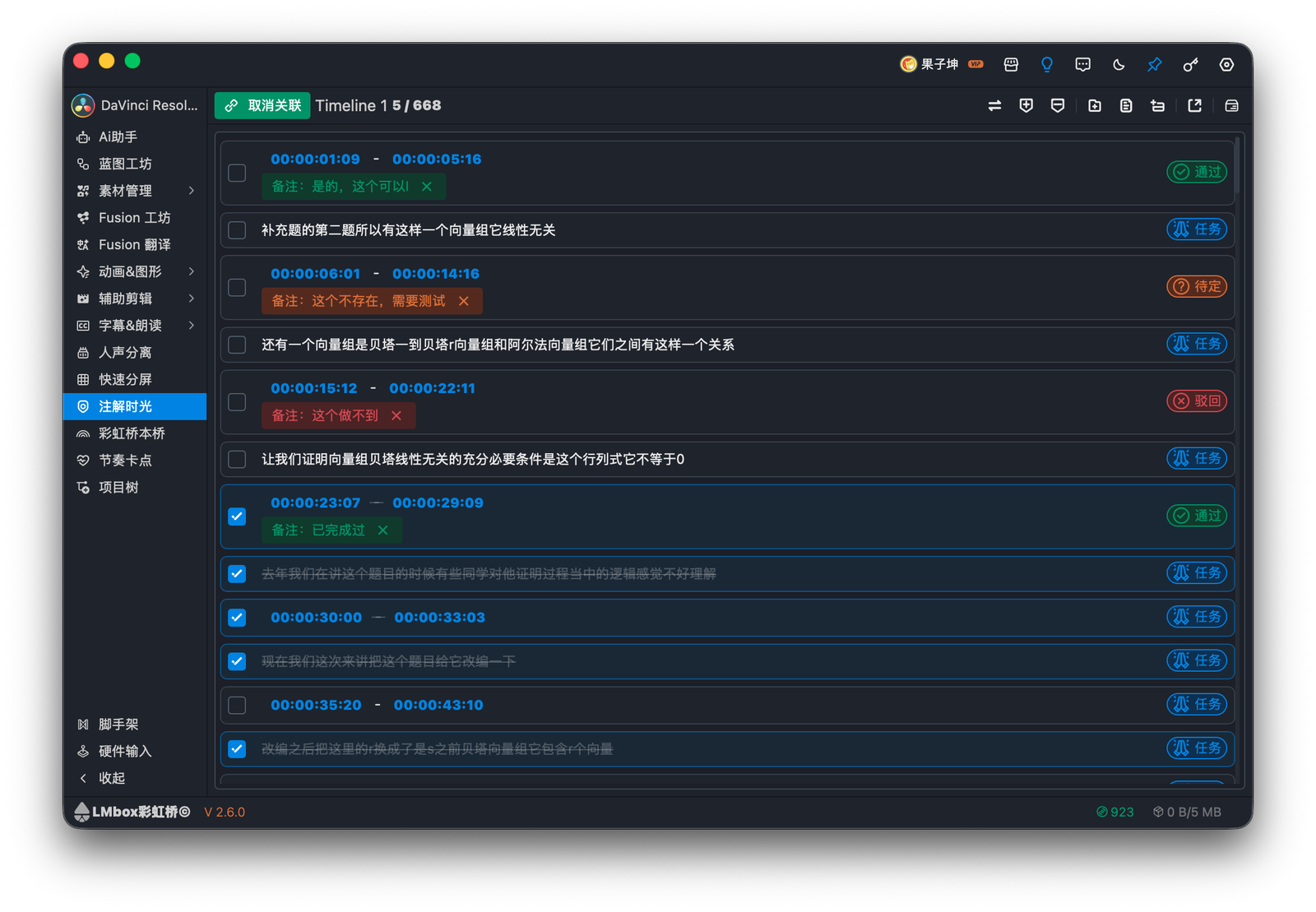Remove the 这个做不到 note with its X

coord(396,415)
